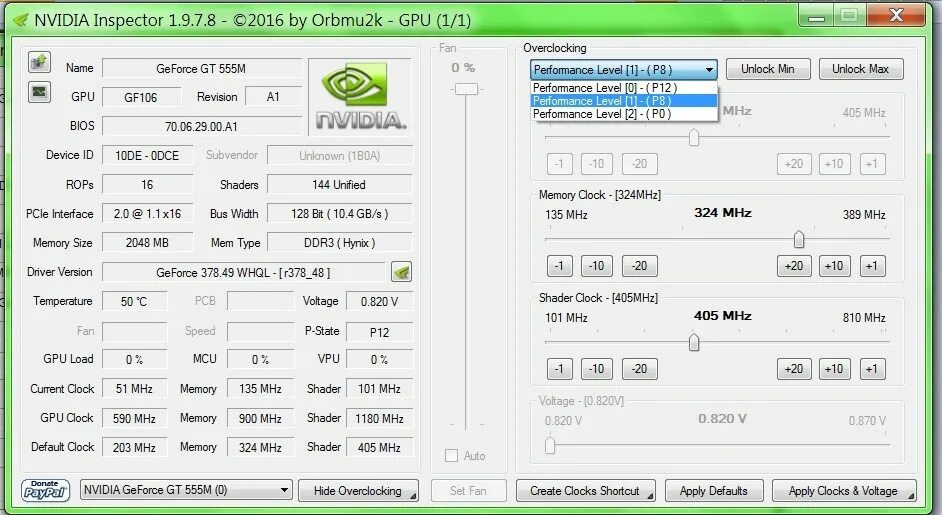Click the Unlock Min button
Viewport: 942px width, 515px height.
click(768, 69)
